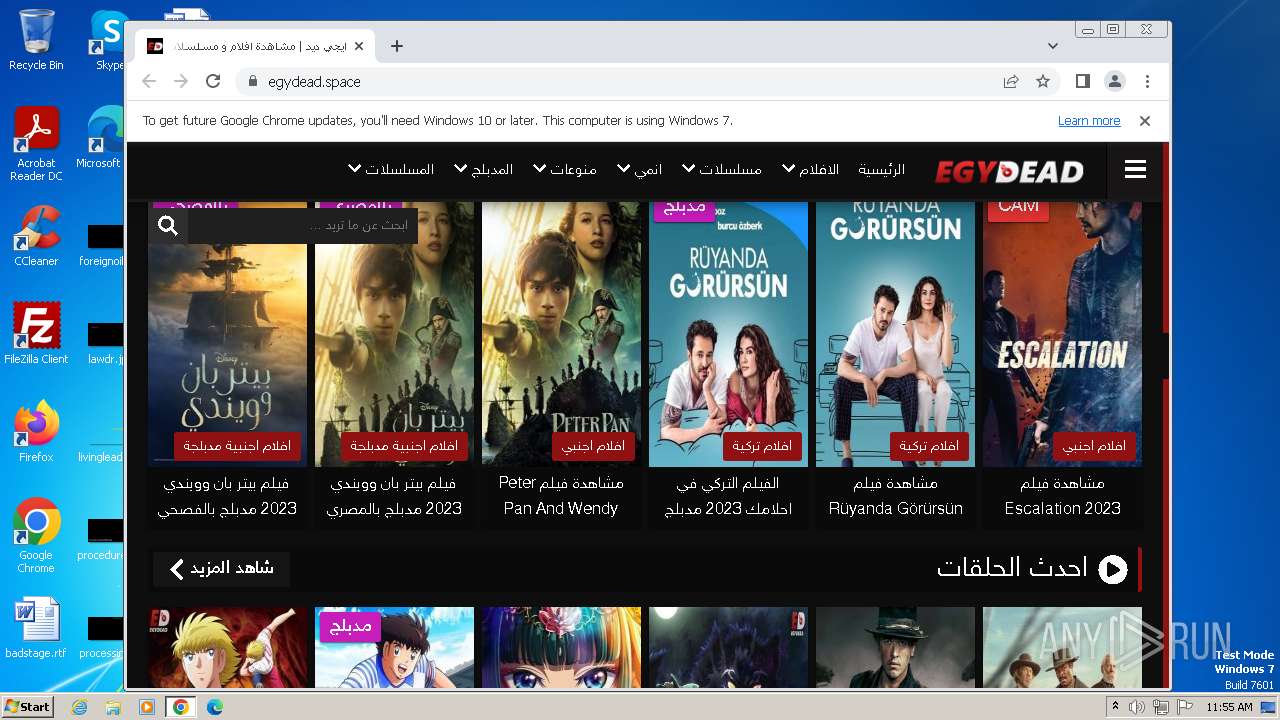Viewport: 1280px width, 720px height.
Task: Dismiss the Chrome update notification bar
Action: click(x=1145, y=121)
